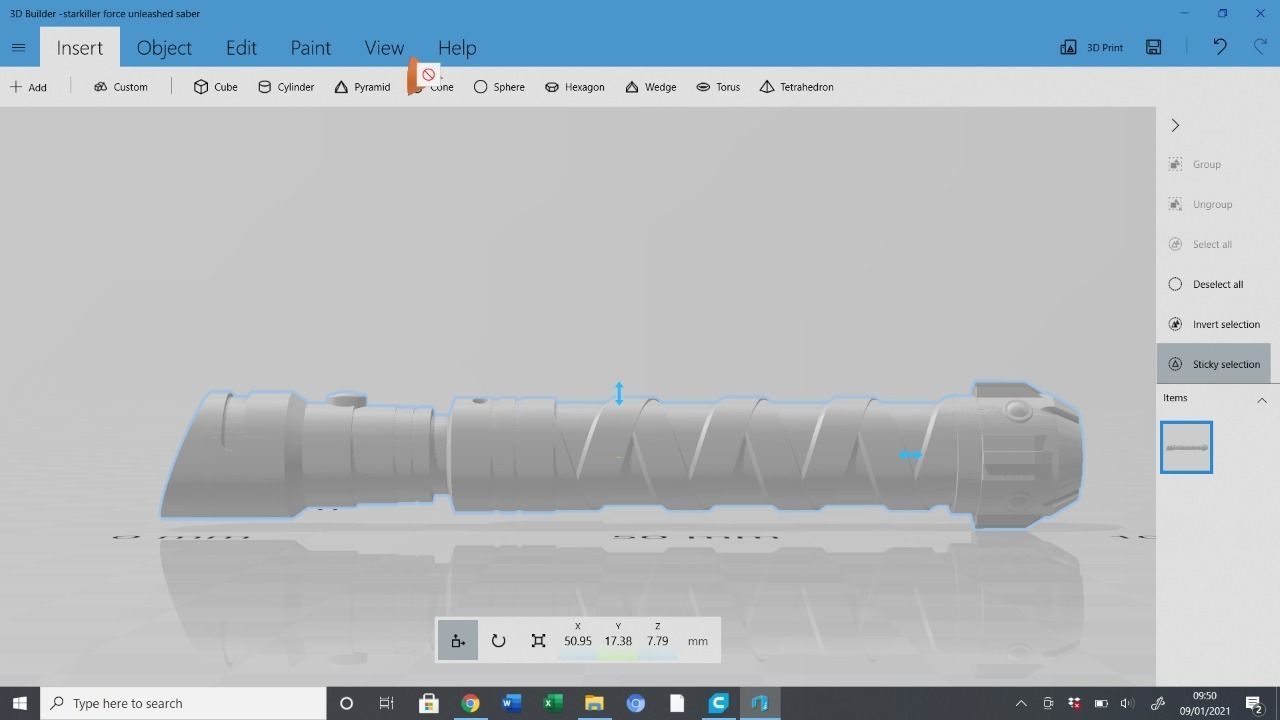Open File Explorer from the taskbar
This screenshot has width=1280, height=720.
pos(594,703)
